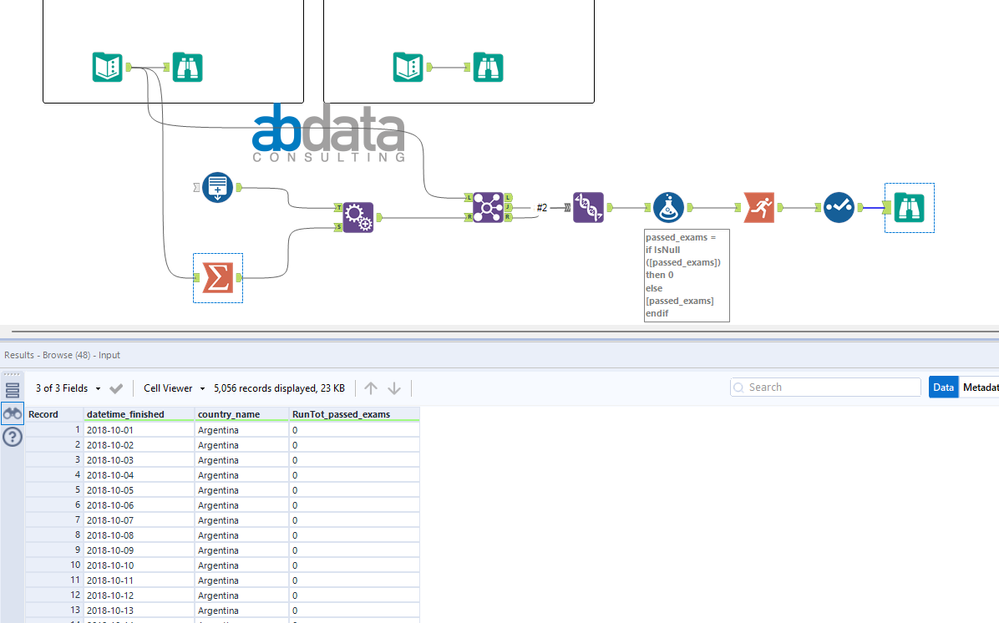This screenshot has width=999, height=623.
Task: Click the 'Results - Browse (48) - Input' title
Action: tap(62, 355)
